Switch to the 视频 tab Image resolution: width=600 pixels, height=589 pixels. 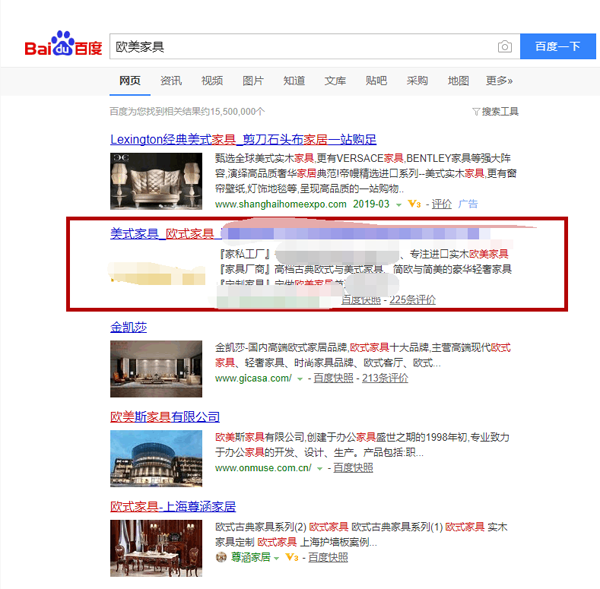[x=212, y=81]
